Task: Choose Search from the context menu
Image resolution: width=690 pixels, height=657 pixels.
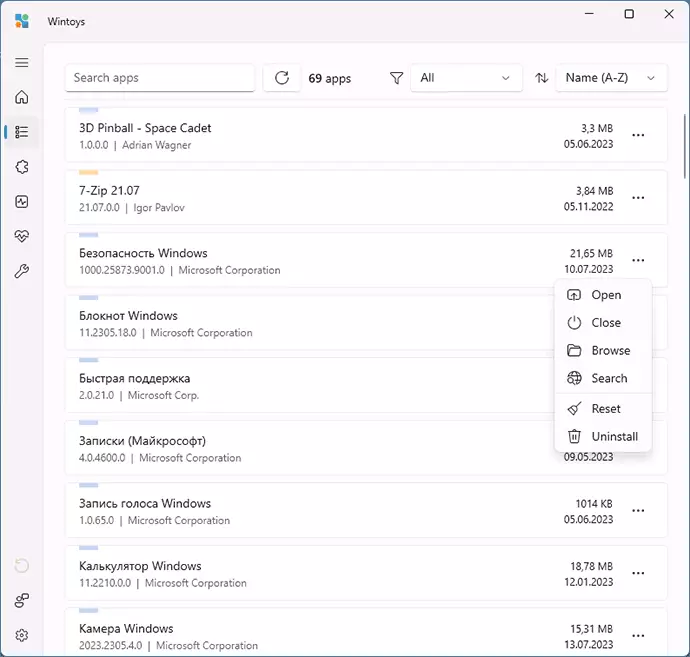Action: pyautogui.click(x=603, y=378)
